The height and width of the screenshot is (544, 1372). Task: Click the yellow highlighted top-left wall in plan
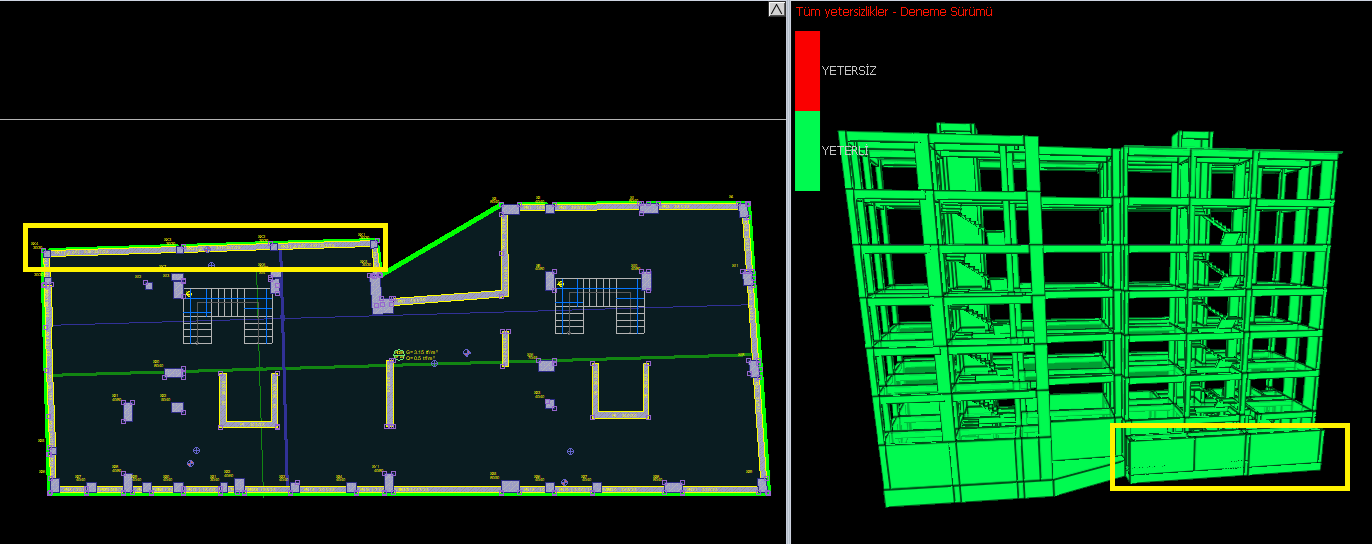coord(205,248)
